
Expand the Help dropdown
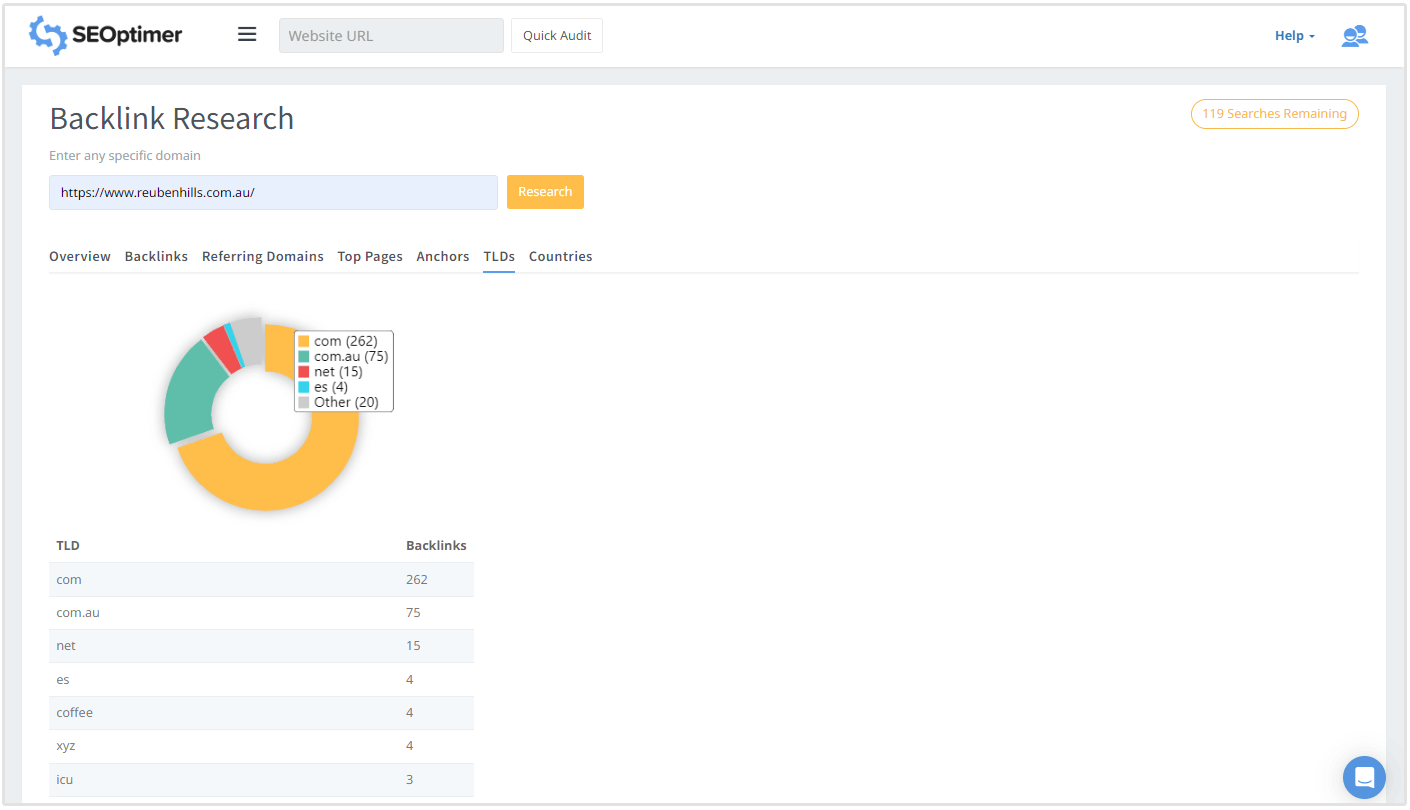[x=1294, y=36]
